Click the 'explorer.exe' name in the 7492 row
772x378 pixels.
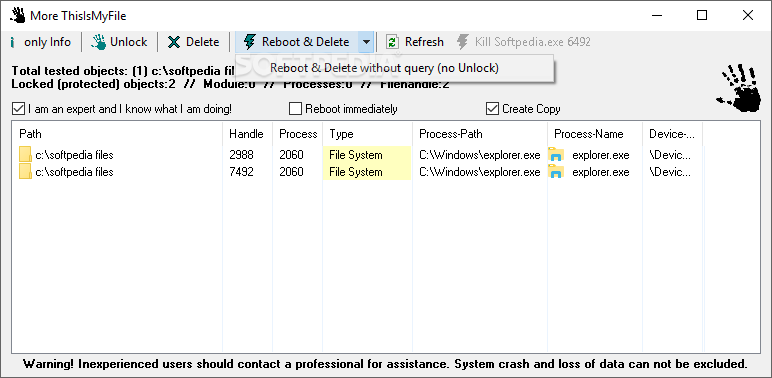pos(601,172)
